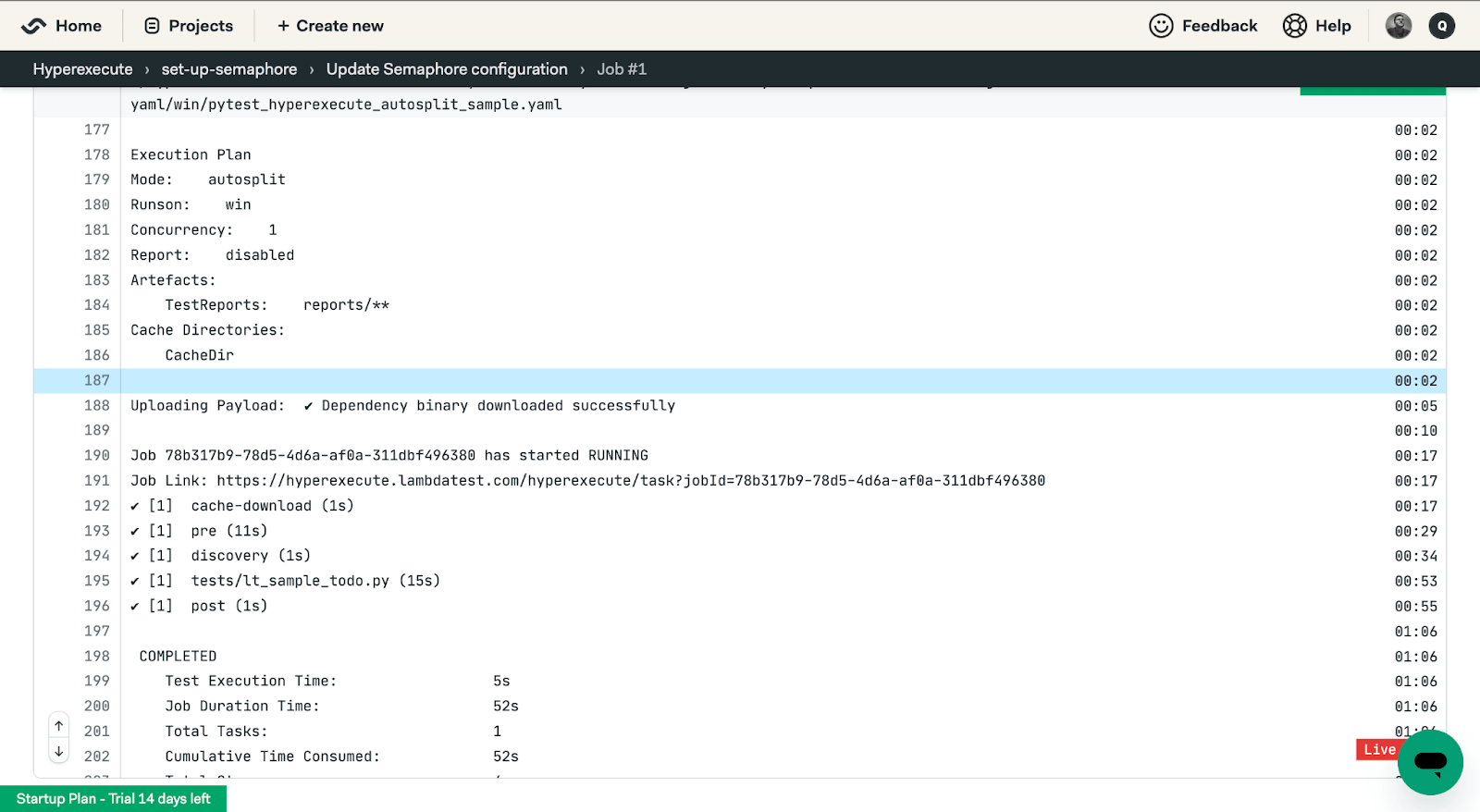Click 'Runson: win' log line
The width and height of the screenshot is (1480, 812).
point(191,204)
